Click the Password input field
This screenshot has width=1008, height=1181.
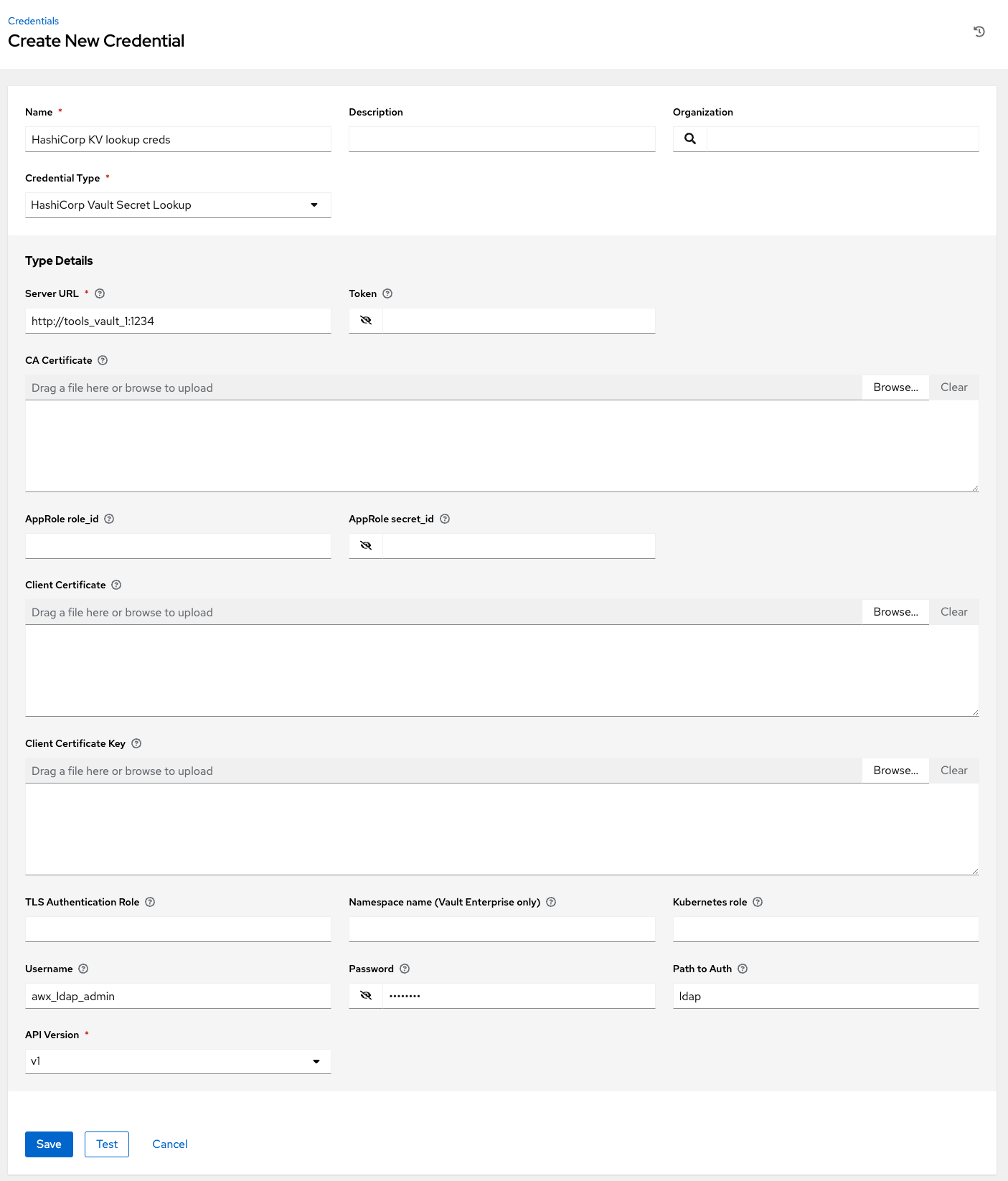coord(519,996)
